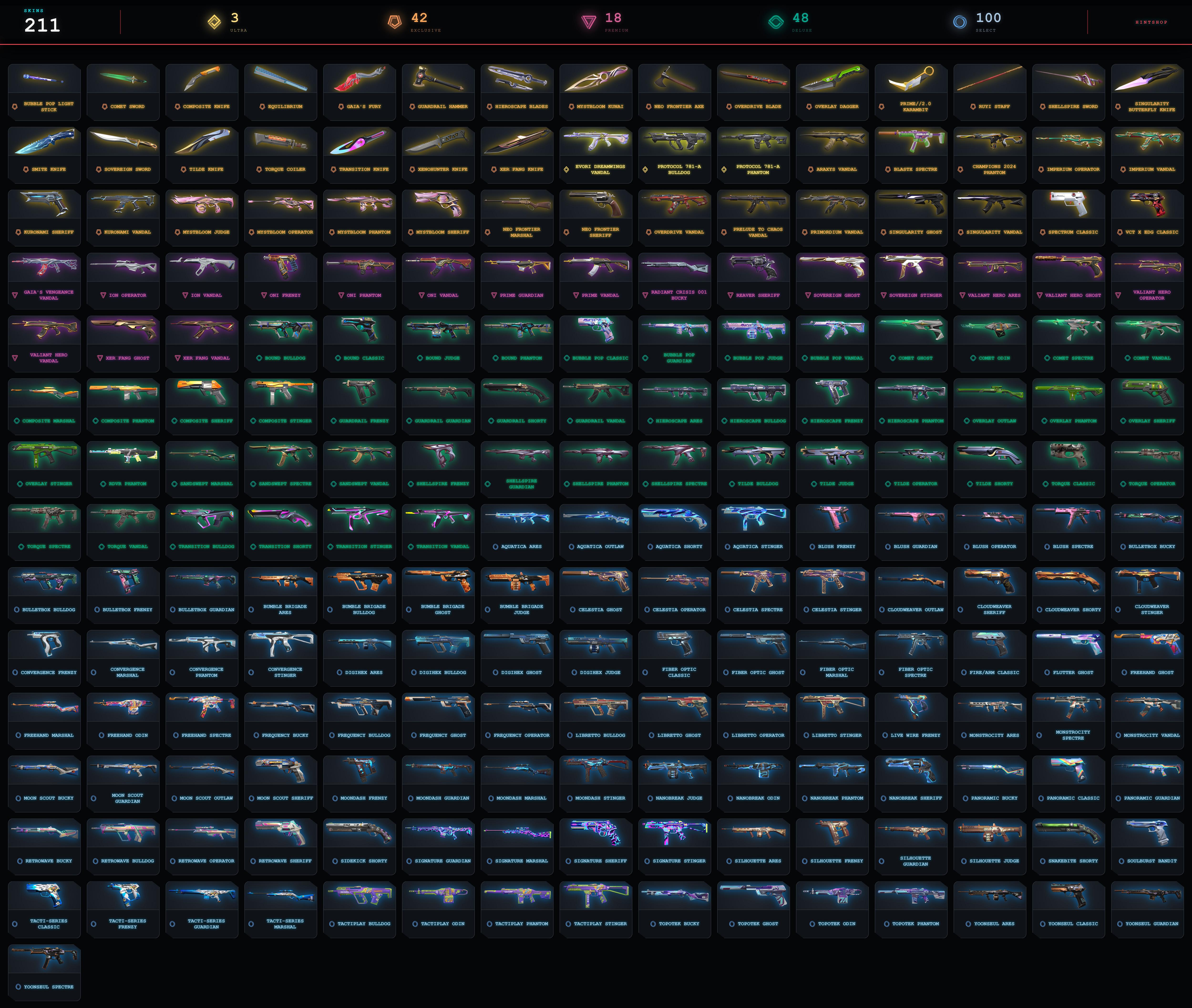
Task: Click the Select icon beside Yoonseul Spectre
Action: tap(18, 987)
